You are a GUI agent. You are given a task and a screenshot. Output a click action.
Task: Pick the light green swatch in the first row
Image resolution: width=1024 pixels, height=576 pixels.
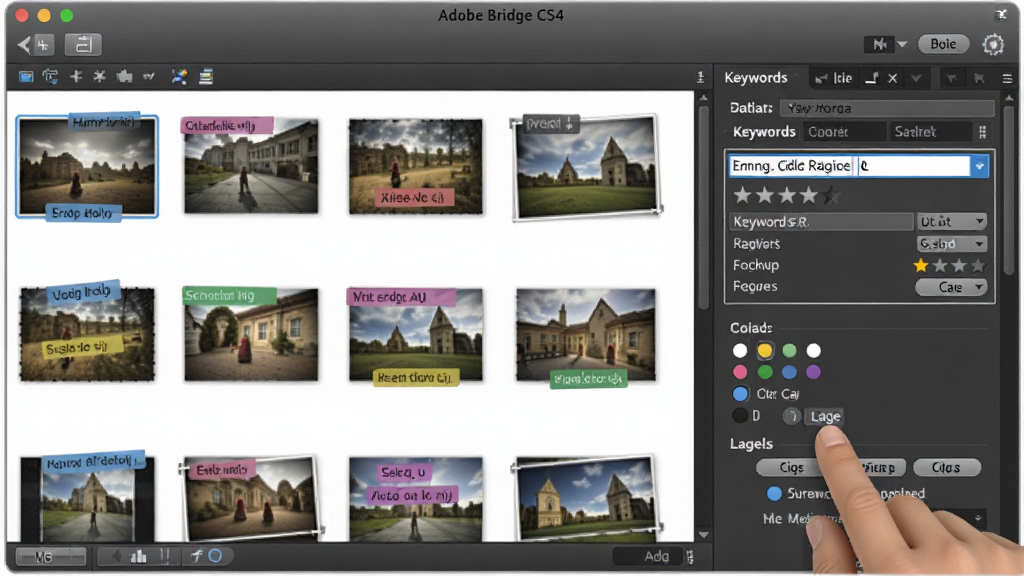(x=790, y=351)
